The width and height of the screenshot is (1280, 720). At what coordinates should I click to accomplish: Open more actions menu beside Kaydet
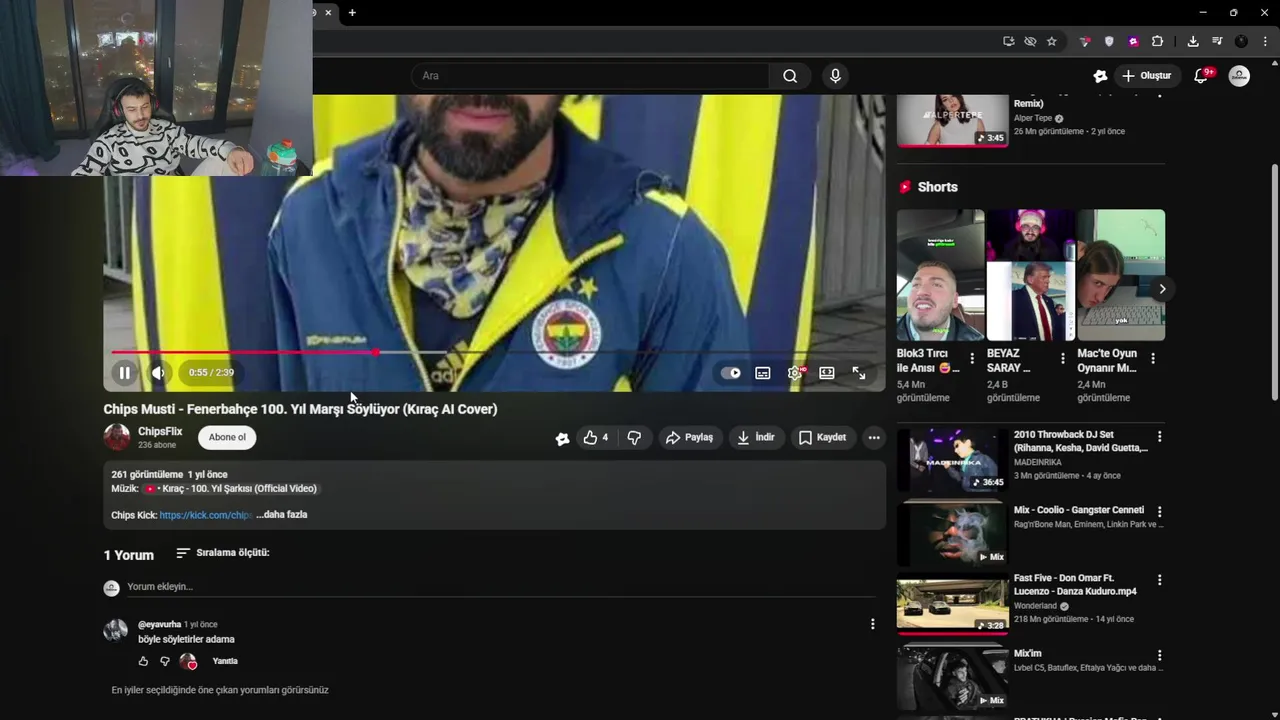click(874, 437)
